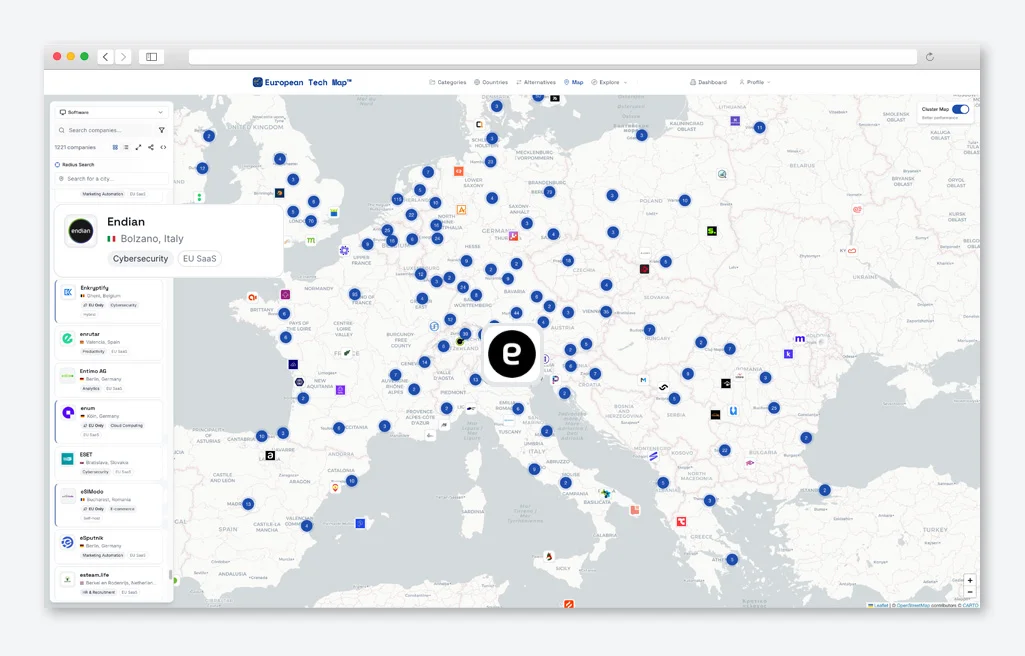The image size is (1025, 656).
Task: Go to the Categories nav item
Action: click(448, 82)
